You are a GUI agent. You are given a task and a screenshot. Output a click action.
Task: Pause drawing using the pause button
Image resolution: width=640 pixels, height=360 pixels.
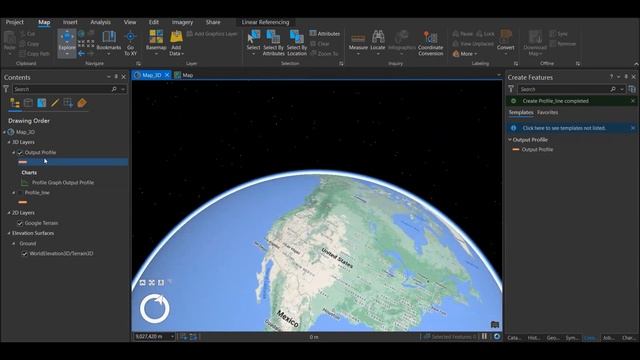coord(484,337)
